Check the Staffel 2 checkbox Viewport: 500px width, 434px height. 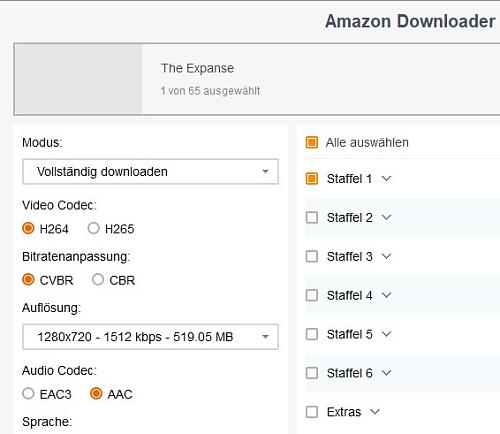[x=312, y=218]
